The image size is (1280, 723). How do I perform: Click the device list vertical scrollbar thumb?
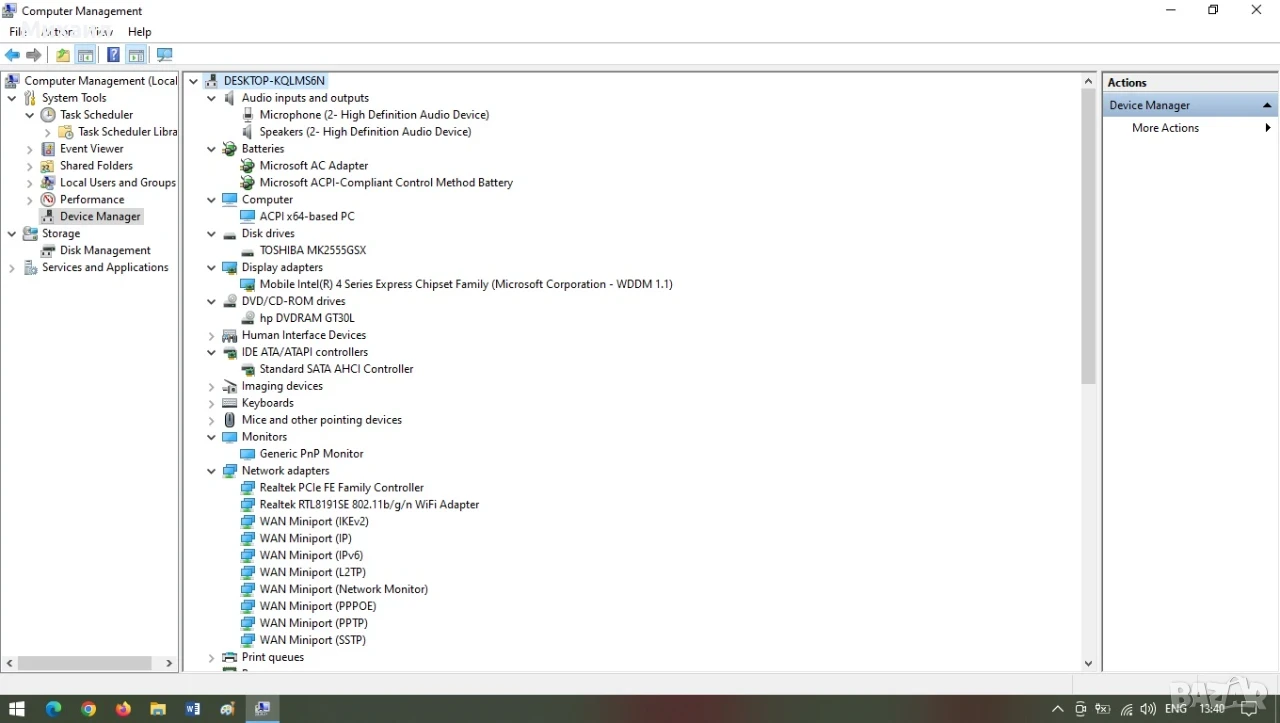(x=1089, y=236)
